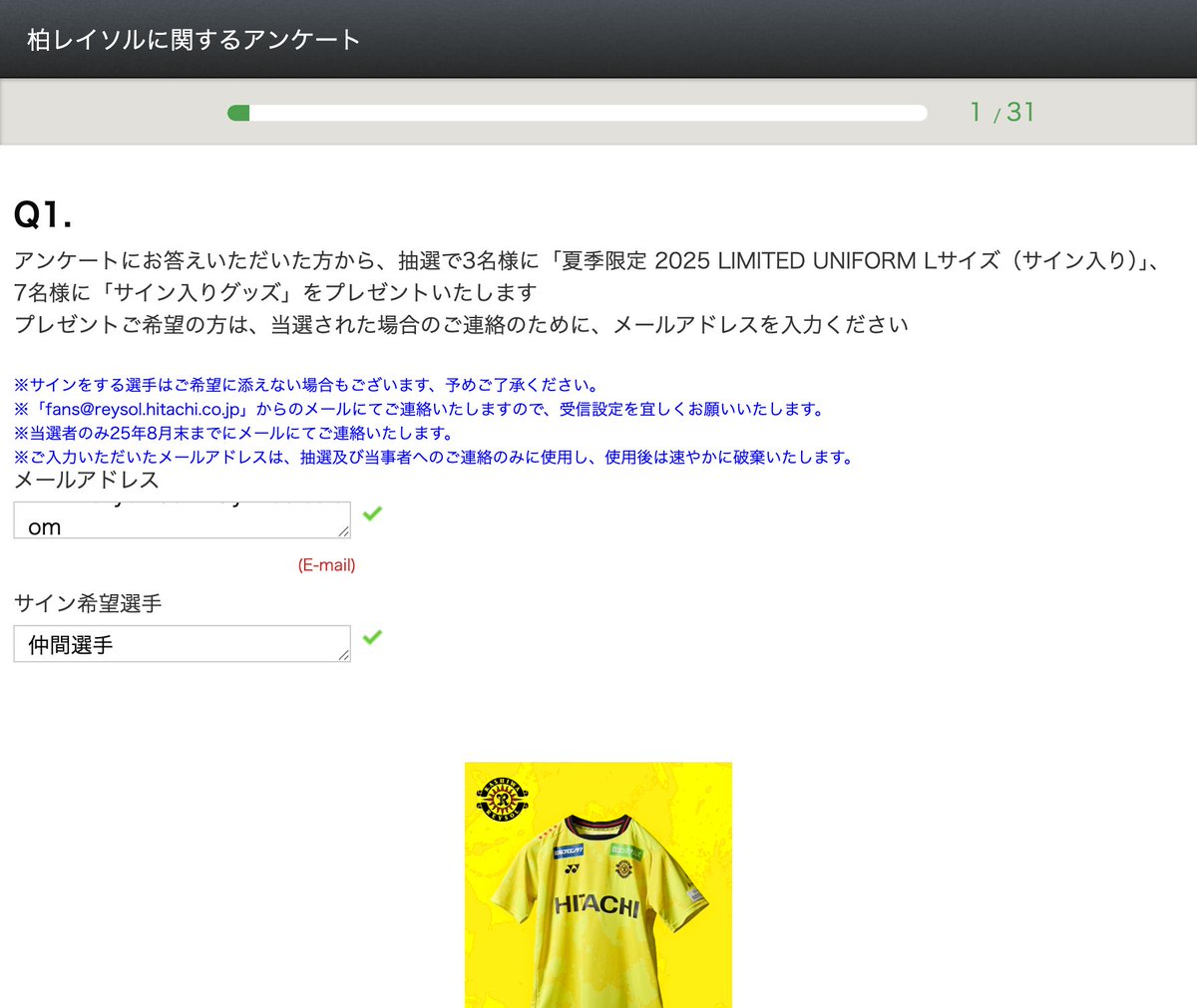This screenshot has height=1008, width=1197.
Task: Click the email address input field
Action: click(182, 520)
